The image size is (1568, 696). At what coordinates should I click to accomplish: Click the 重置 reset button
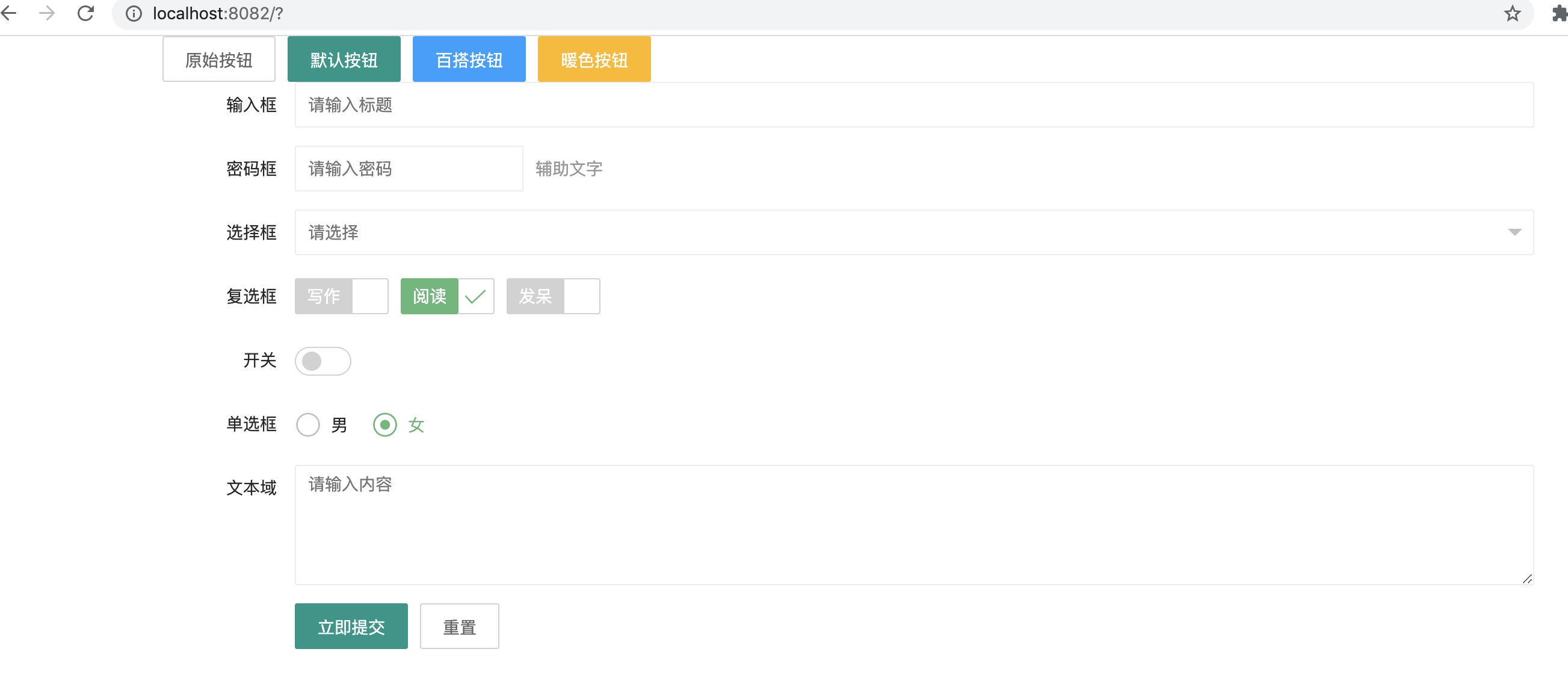click(x=459, y=627)
